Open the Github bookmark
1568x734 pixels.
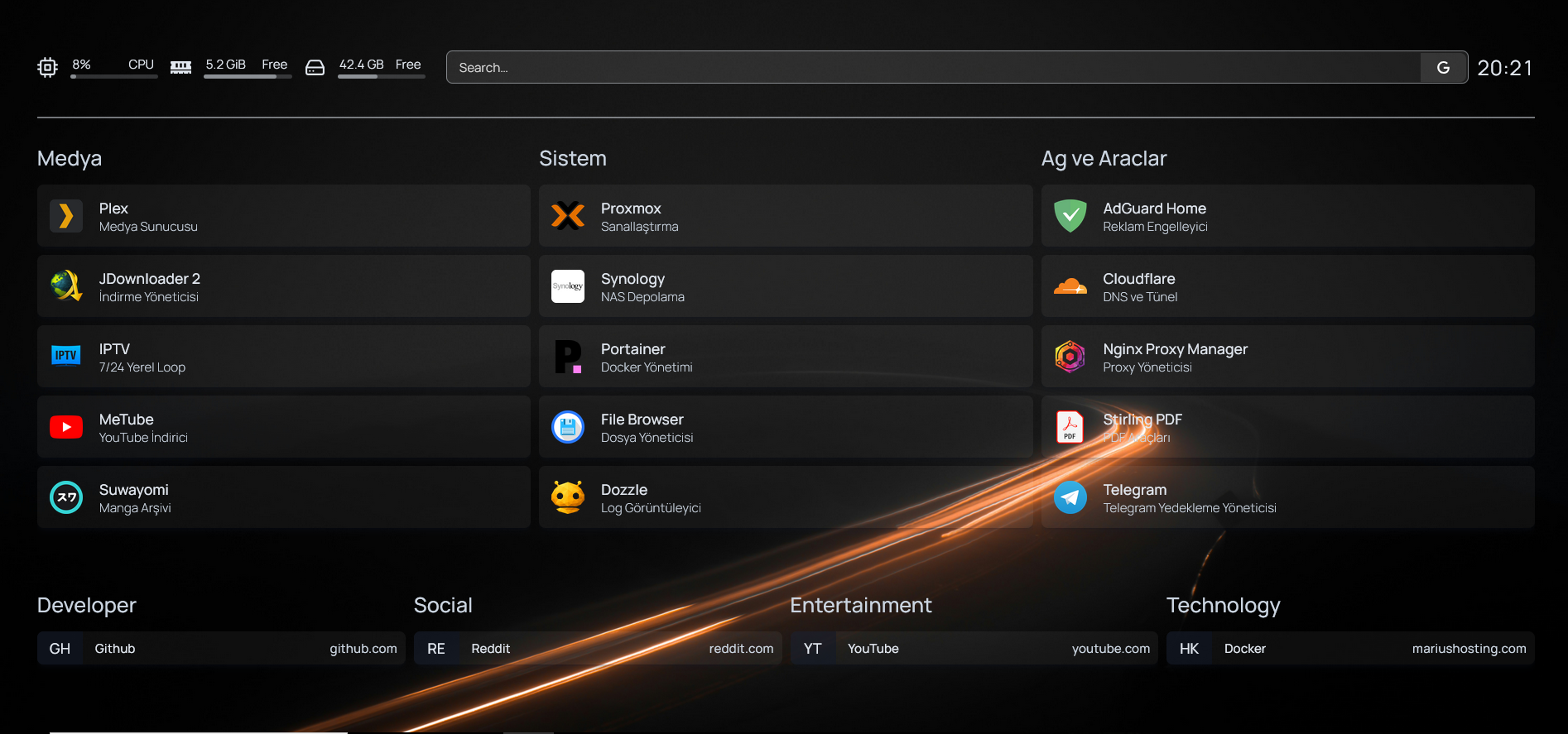coord(221,649)
